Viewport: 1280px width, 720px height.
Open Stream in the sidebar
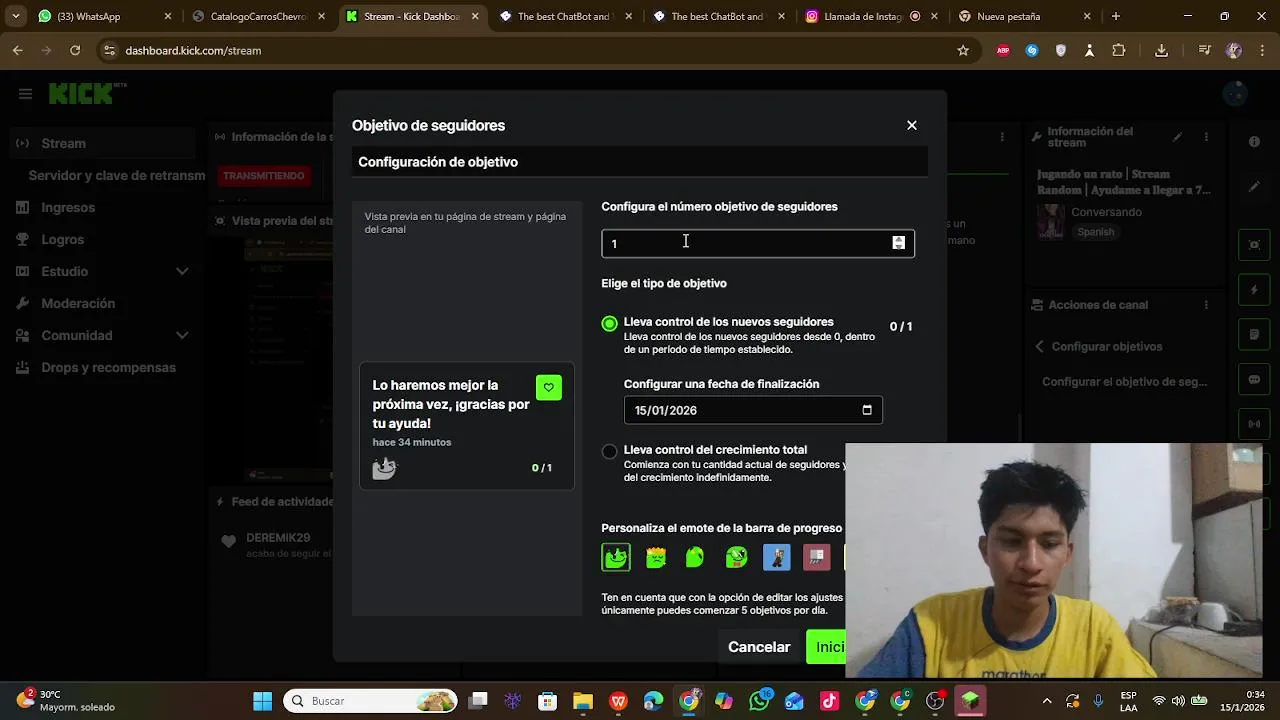tap(104, 143)
